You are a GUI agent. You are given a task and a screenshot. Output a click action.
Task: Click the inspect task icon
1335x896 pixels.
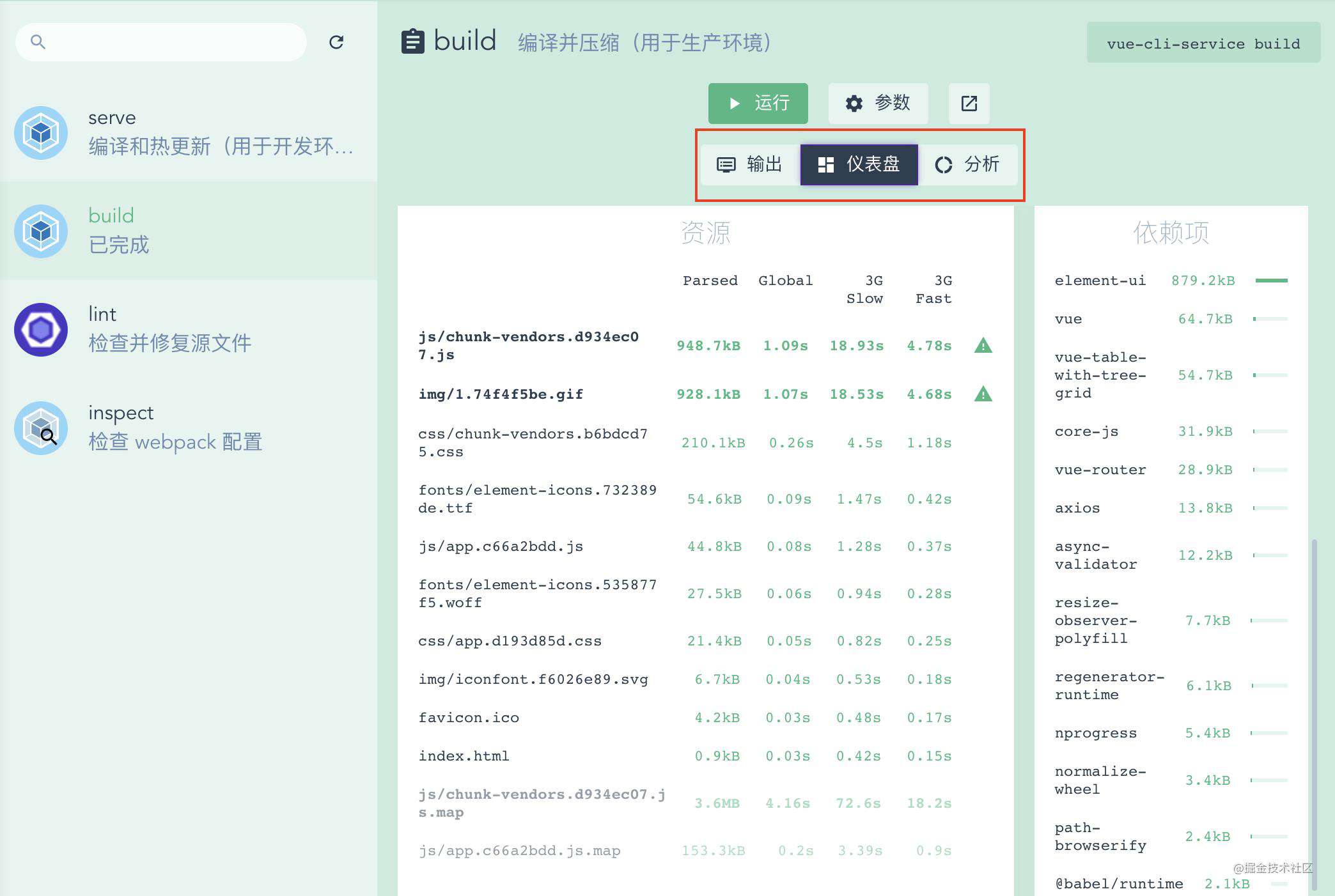pos(41,428)
